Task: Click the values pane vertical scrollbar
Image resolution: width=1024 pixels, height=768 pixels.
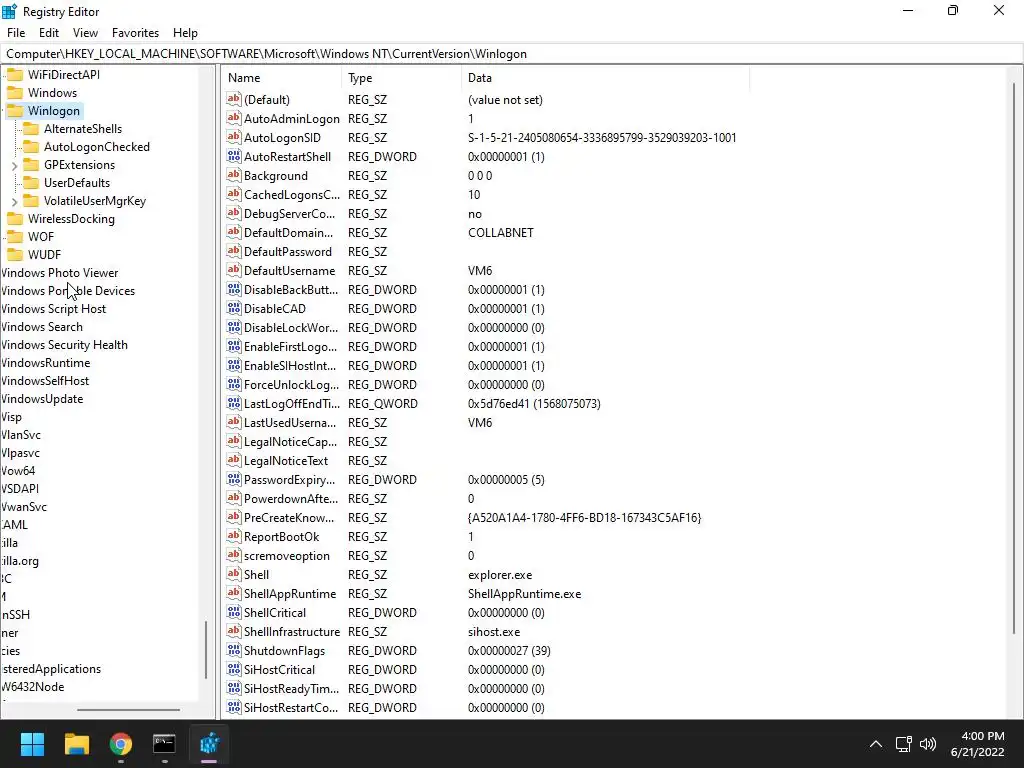Action: [1014, 358]
